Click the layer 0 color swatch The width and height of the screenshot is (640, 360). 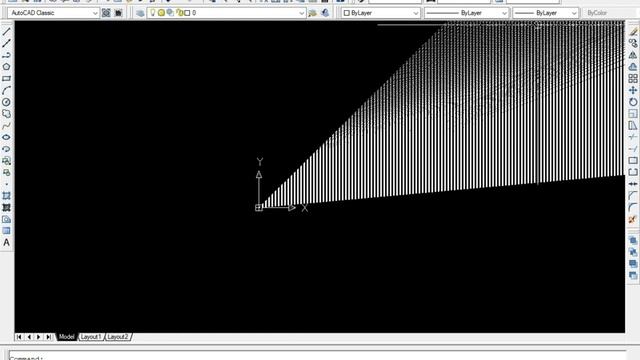tap(187, 13)
